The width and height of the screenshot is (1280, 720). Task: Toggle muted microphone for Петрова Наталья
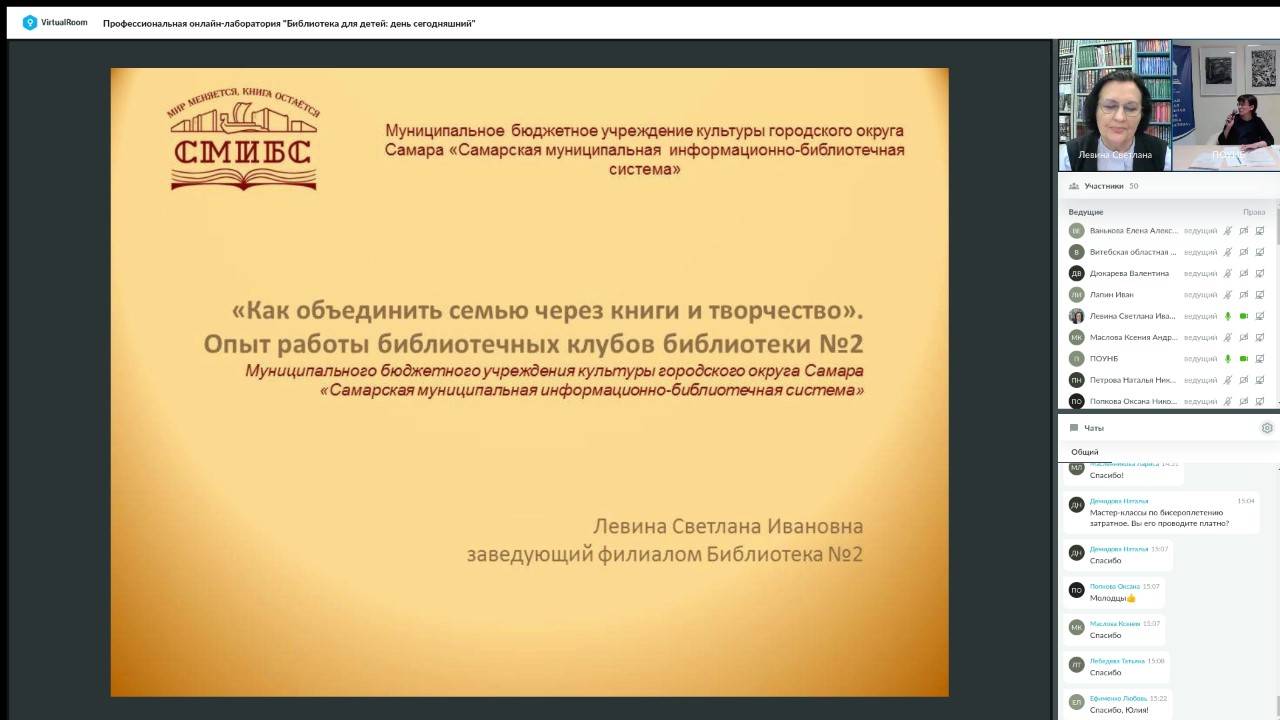coord(1228,380)
